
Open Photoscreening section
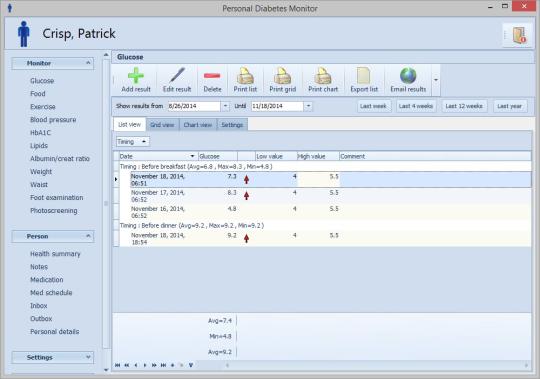click(x=54, y=211)
